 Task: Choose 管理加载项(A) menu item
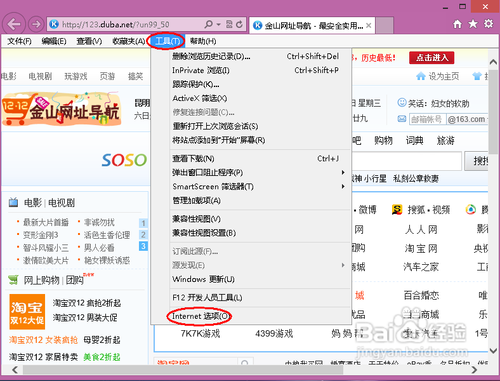click(x=251, y=201)
